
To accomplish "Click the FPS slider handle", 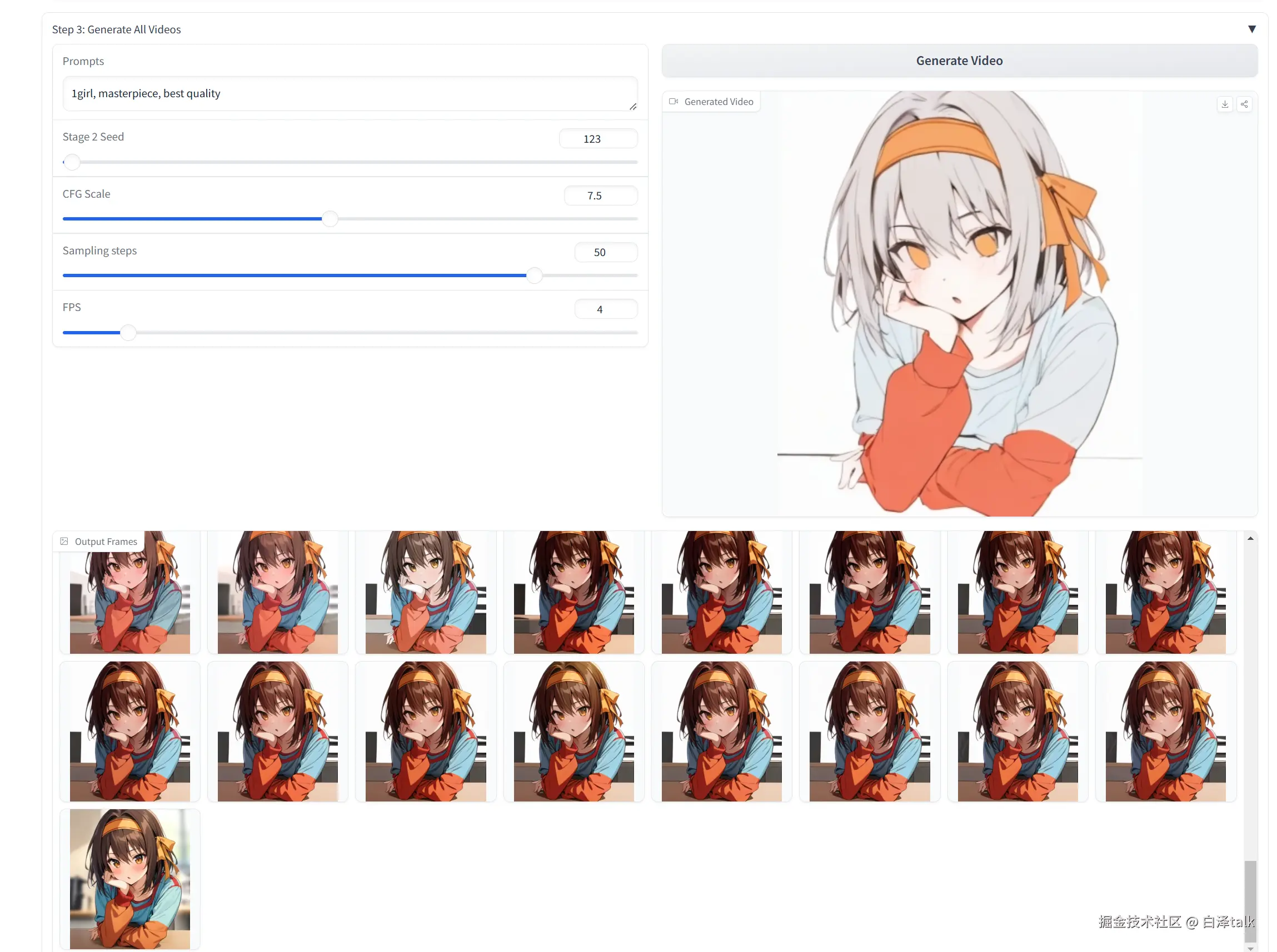I will [128, 333].
